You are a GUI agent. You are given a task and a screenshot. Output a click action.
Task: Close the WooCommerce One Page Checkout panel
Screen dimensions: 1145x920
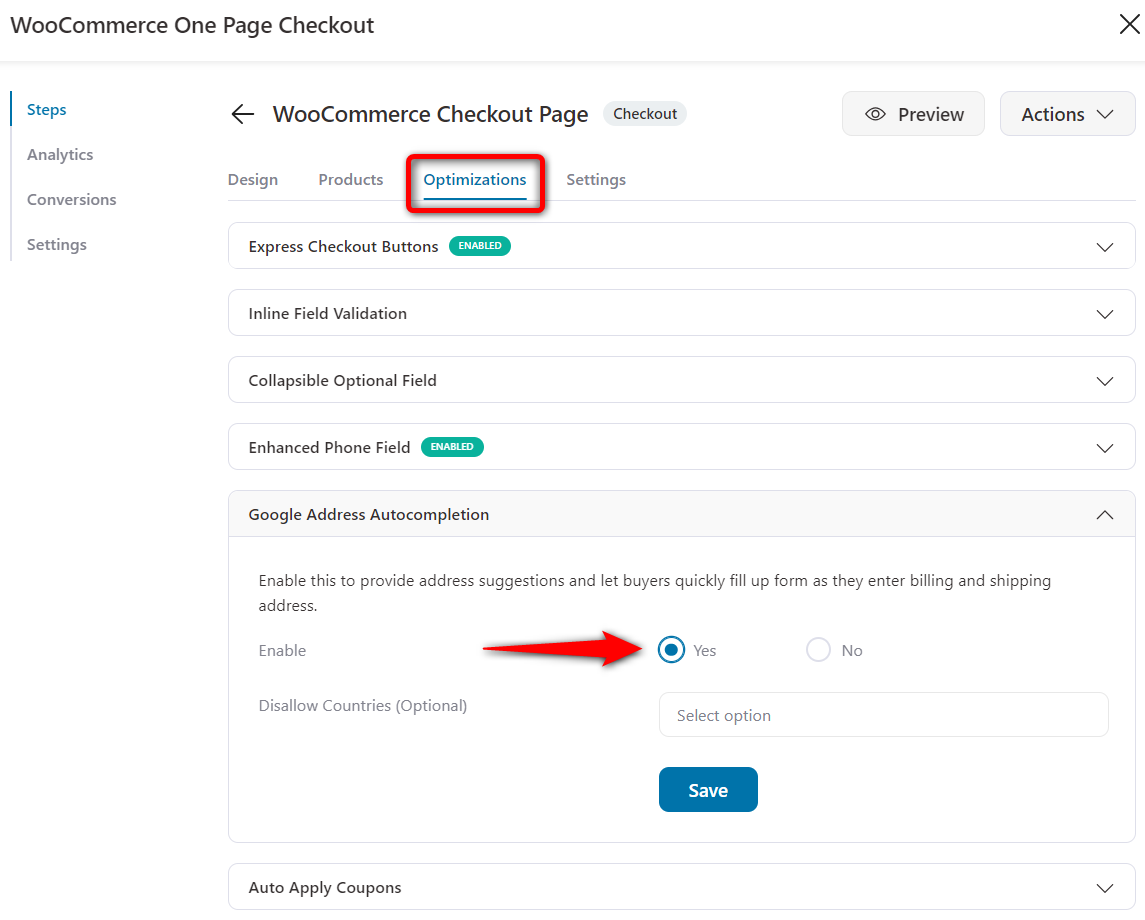coord(1129,24)
